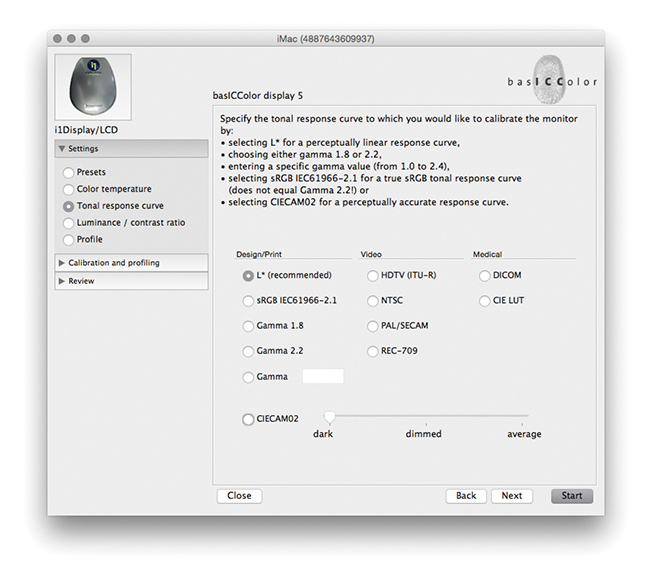The image size is (652, 580).
Task: Click the Next button
Action: coord(512,496)
